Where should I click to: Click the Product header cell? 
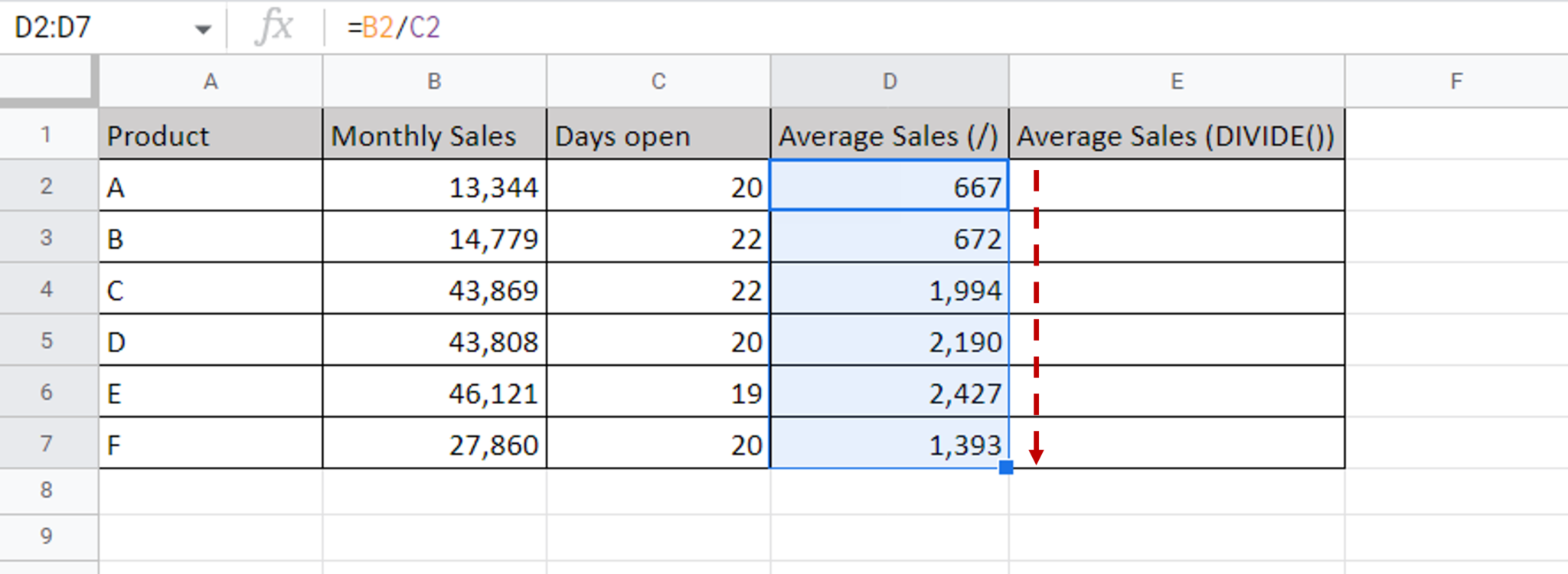coord(211,135)
